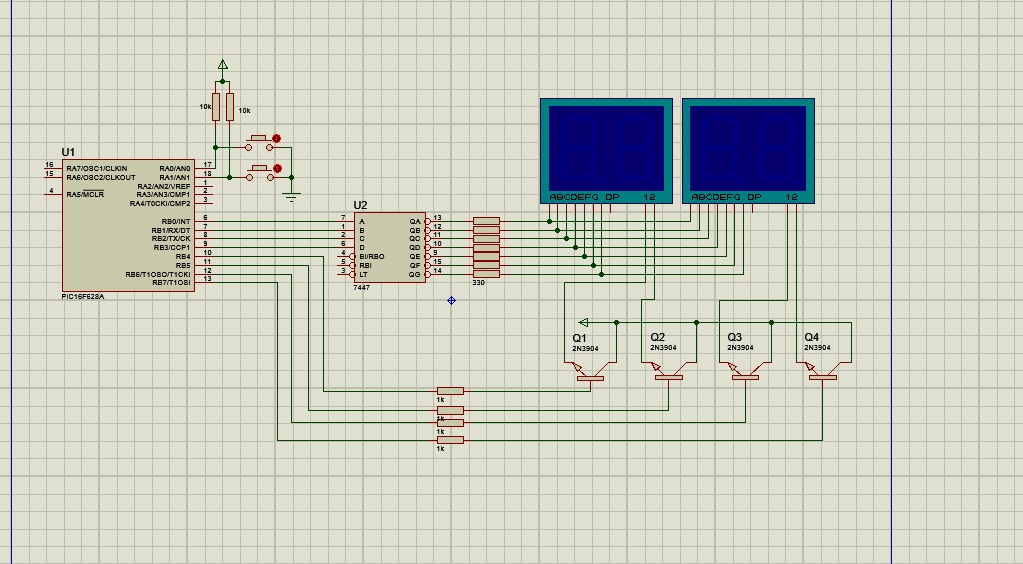Viewport: 1023px width, 564px height.
Task: Click the PIC16F628A part value text
Action: tap(83, 296)
